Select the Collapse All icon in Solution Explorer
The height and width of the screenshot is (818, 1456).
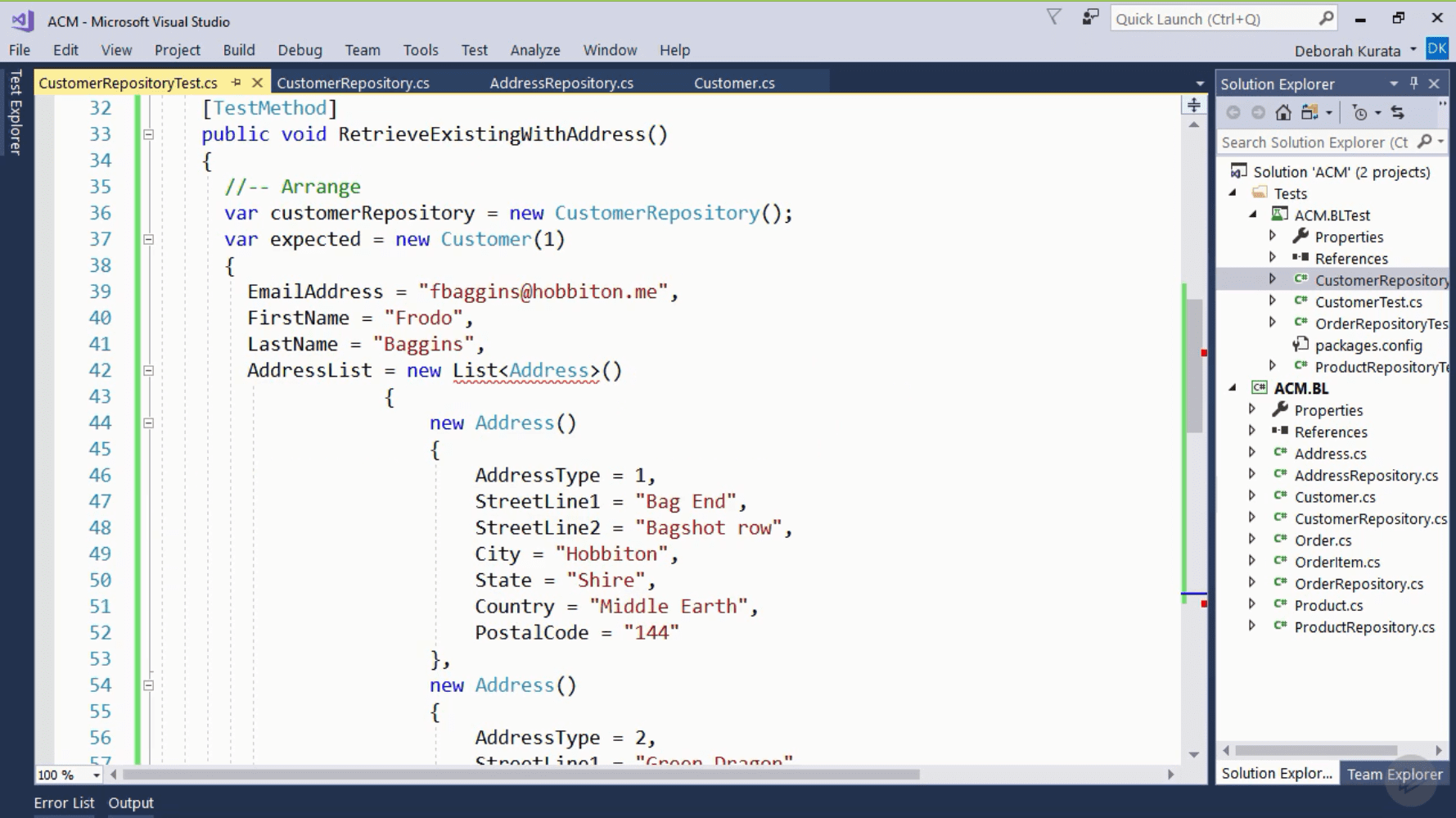click(1309, 112)
